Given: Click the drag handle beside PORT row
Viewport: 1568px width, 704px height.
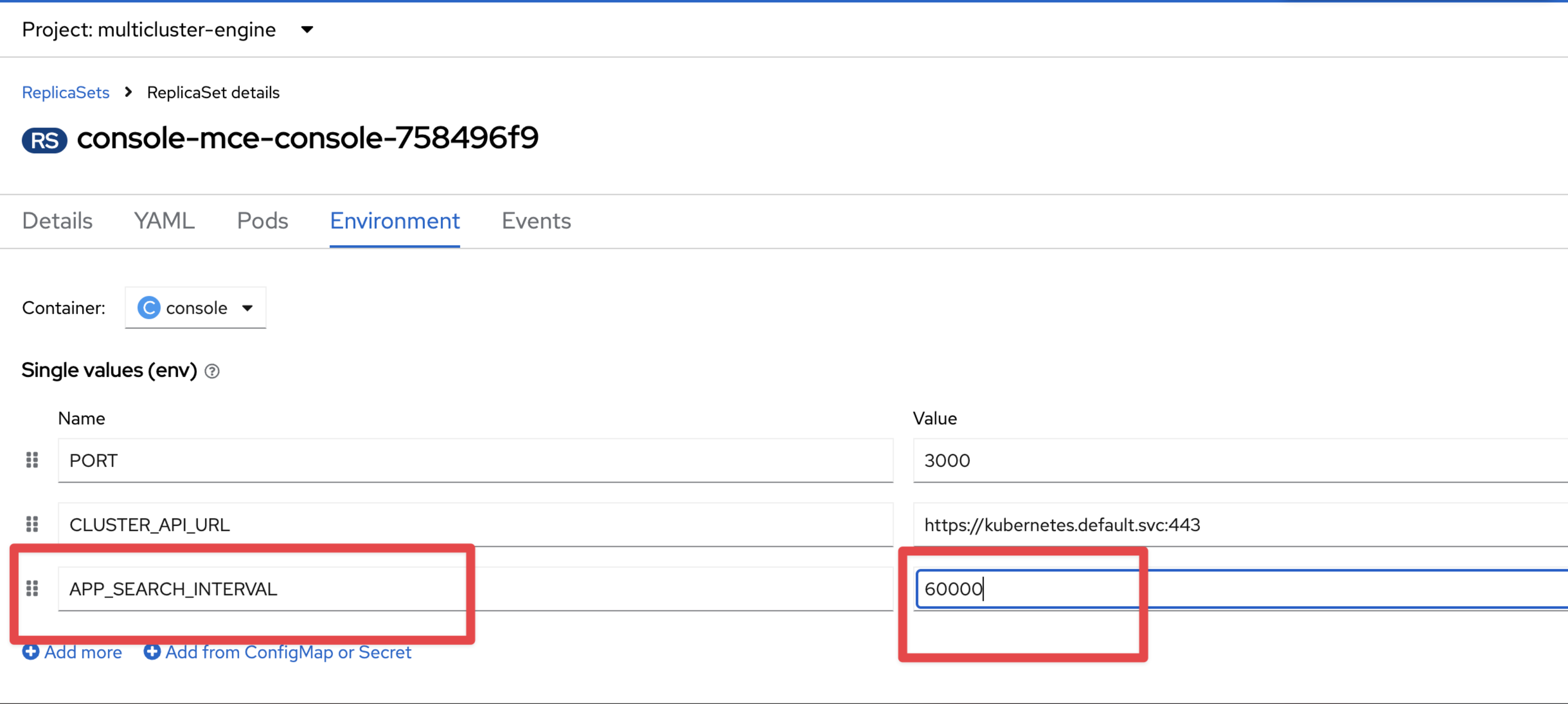Looking at the screenshot, I should tap(32, 460).
